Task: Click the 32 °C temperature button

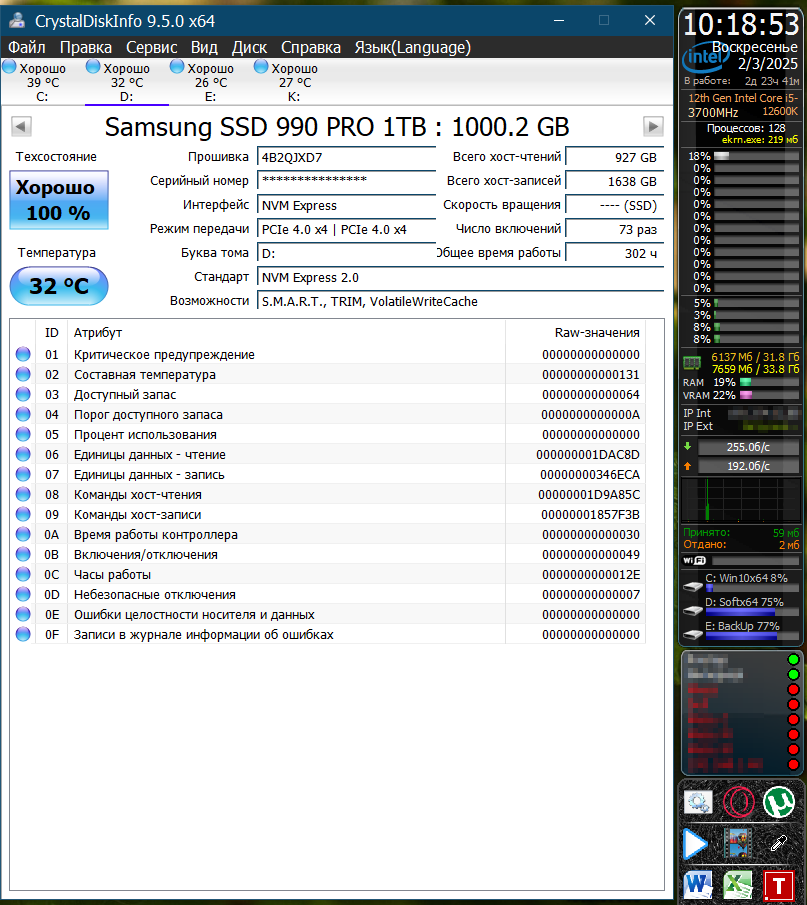Action: pos(59,286)
